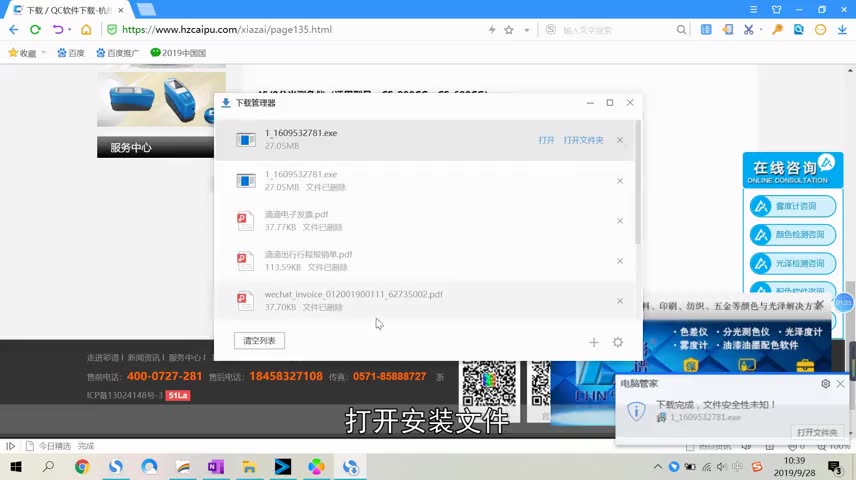Click the 清空列表 clear list button
Screen dimensions: 856x480
[259, 341]
